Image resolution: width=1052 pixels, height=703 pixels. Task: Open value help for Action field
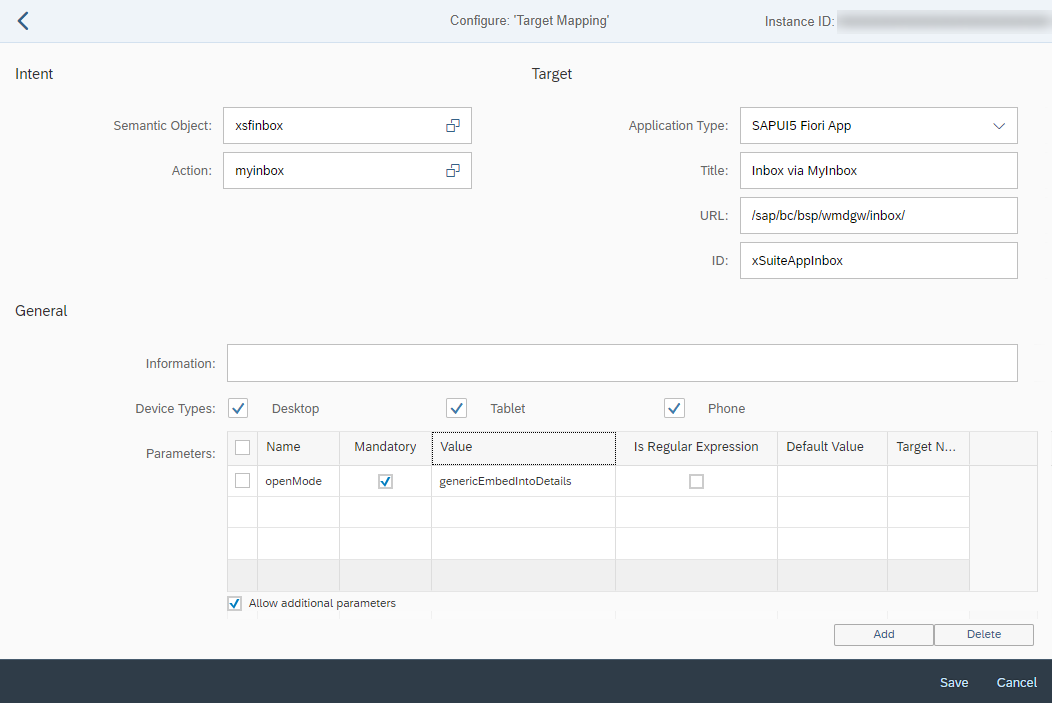pos(453,170)
